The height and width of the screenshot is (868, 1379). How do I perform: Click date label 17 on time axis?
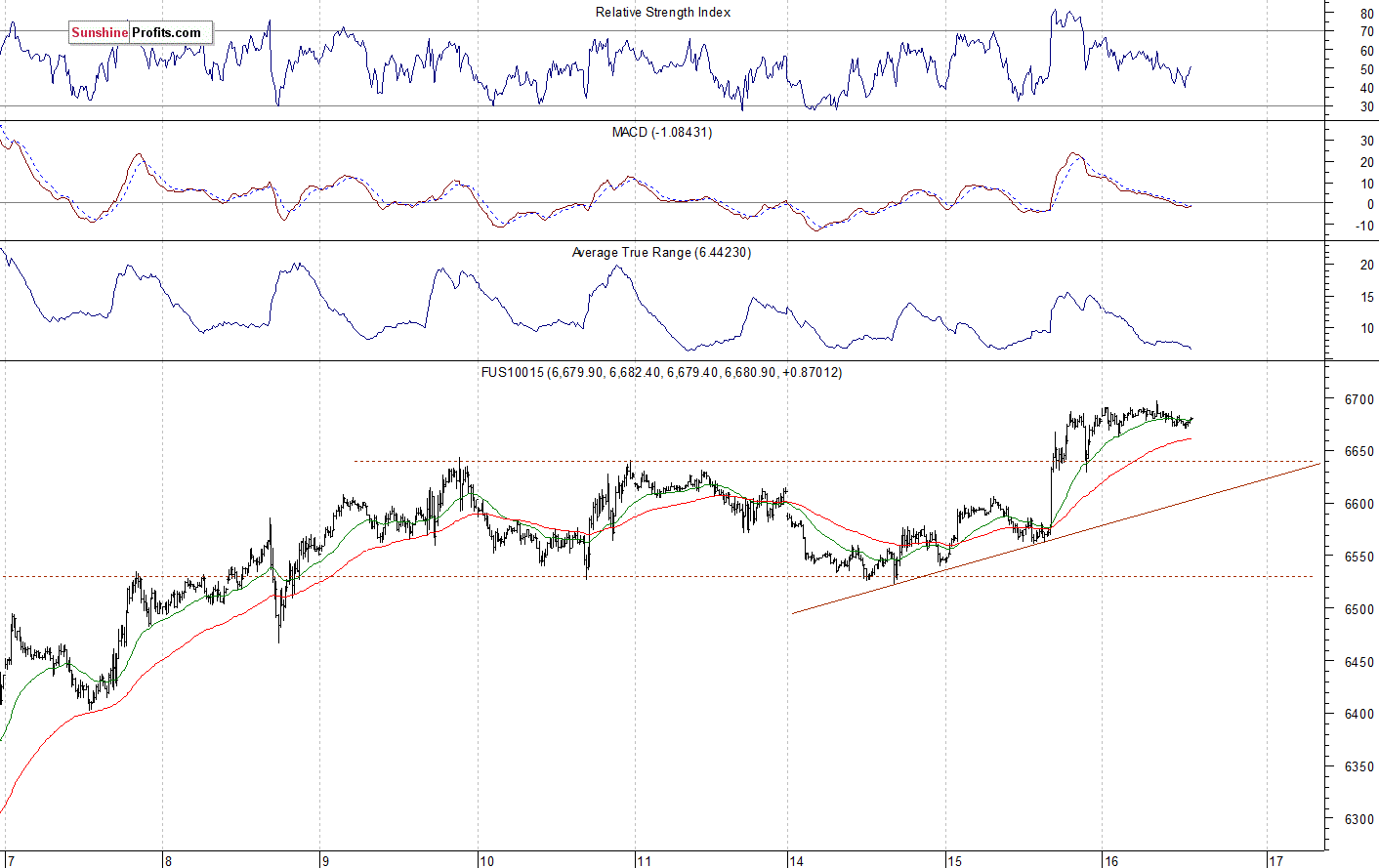[1275, 861]
